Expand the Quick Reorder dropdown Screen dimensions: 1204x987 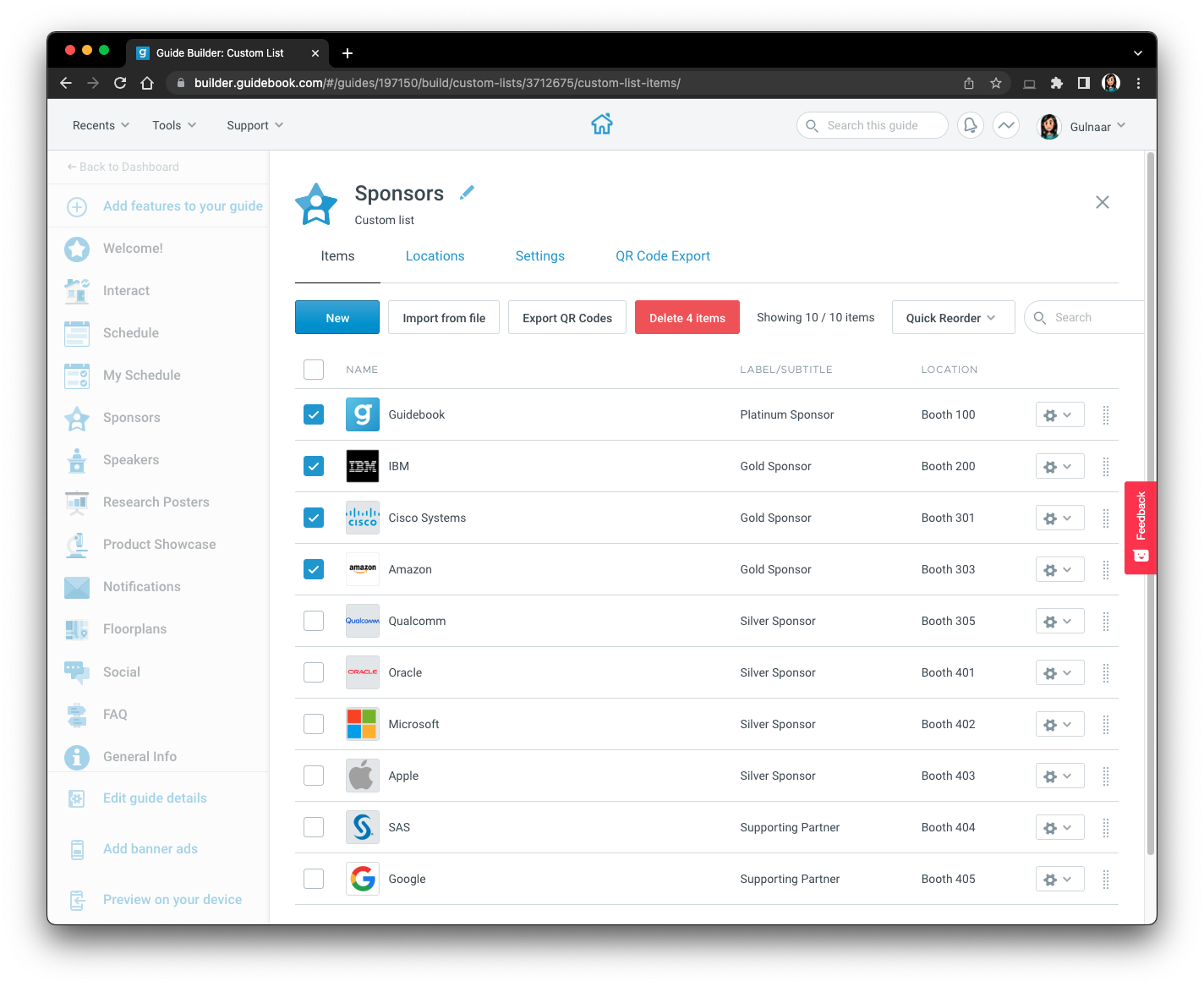point(953,317)
